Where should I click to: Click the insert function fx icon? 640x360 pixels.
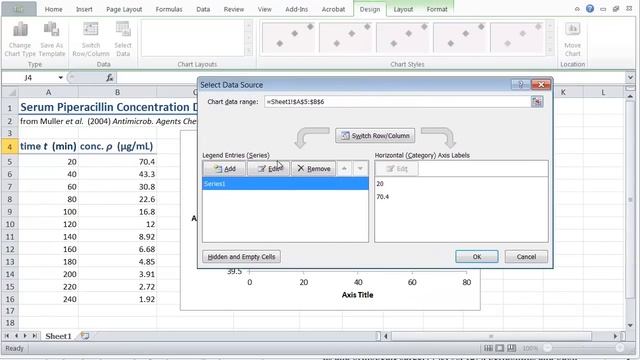[x=110, y=78]
